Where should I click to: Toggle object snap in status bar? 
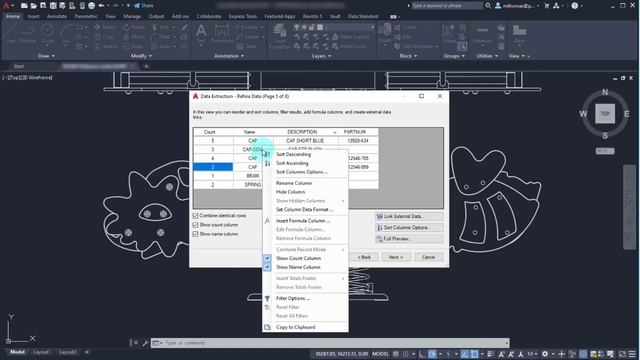[x=474, y=354]
